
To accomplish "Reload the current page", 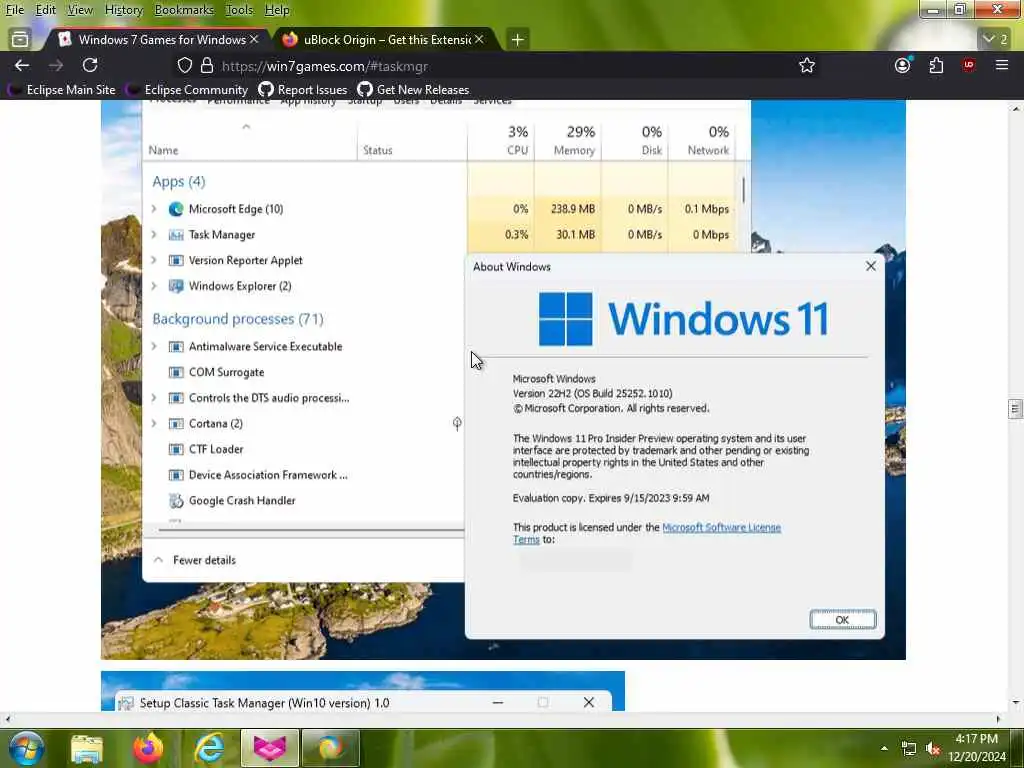I will click(90, 65).
